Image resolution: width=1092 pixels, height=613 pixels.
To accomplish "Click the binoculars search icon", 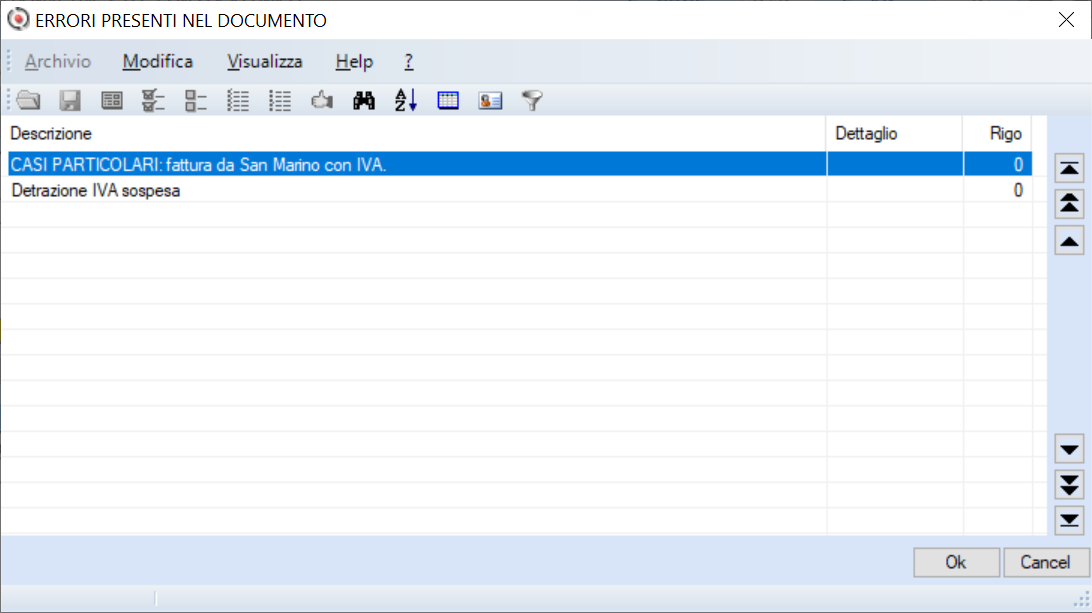I will coord(364,100).
